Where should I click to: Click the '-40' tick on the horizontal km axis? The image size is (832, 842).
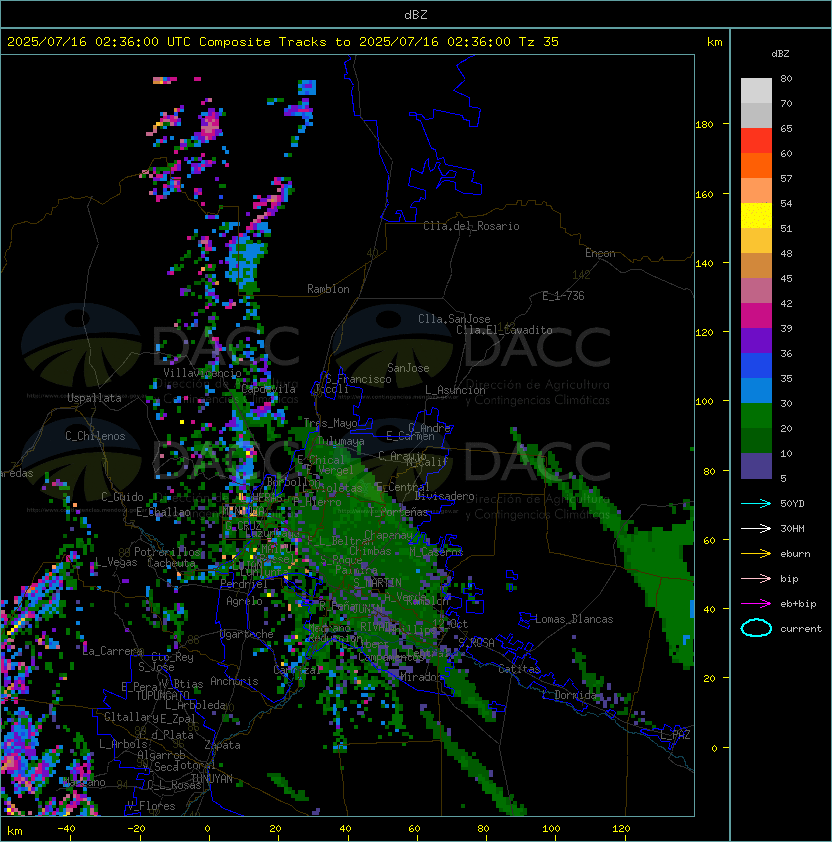[x=66, y=829]
